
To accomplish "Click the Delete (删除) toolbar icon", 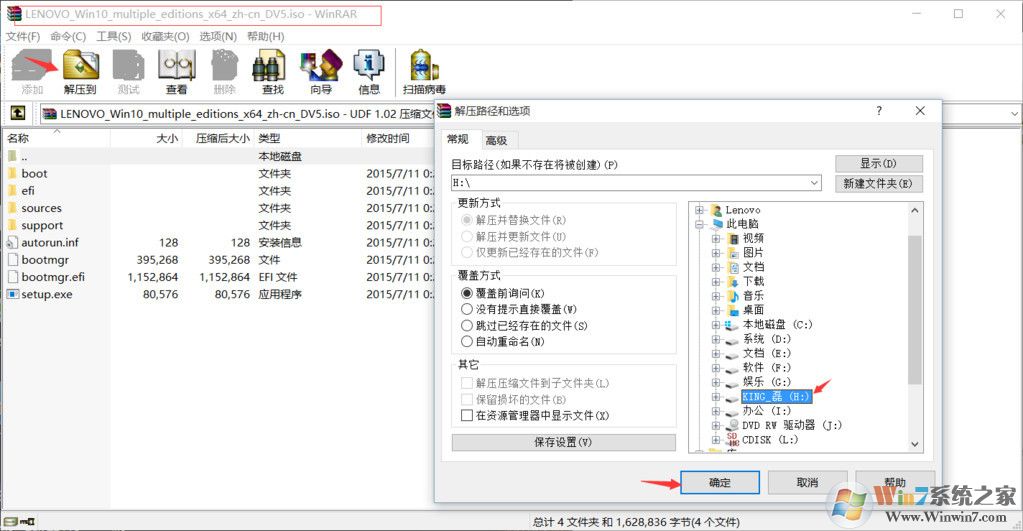I will 224,67.
